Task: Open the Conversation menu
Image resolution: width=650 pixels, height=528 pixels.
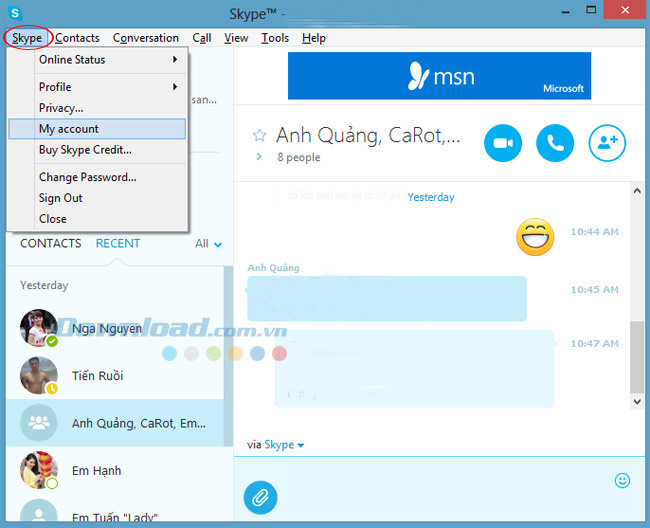Action: point(146,38)
